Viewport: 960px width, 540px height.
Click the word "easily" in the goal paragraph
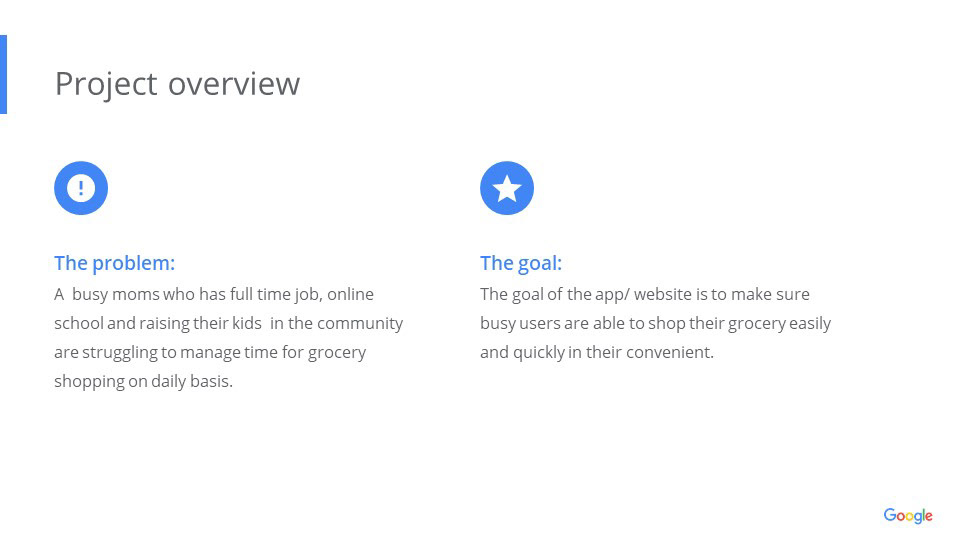point(810,323)
